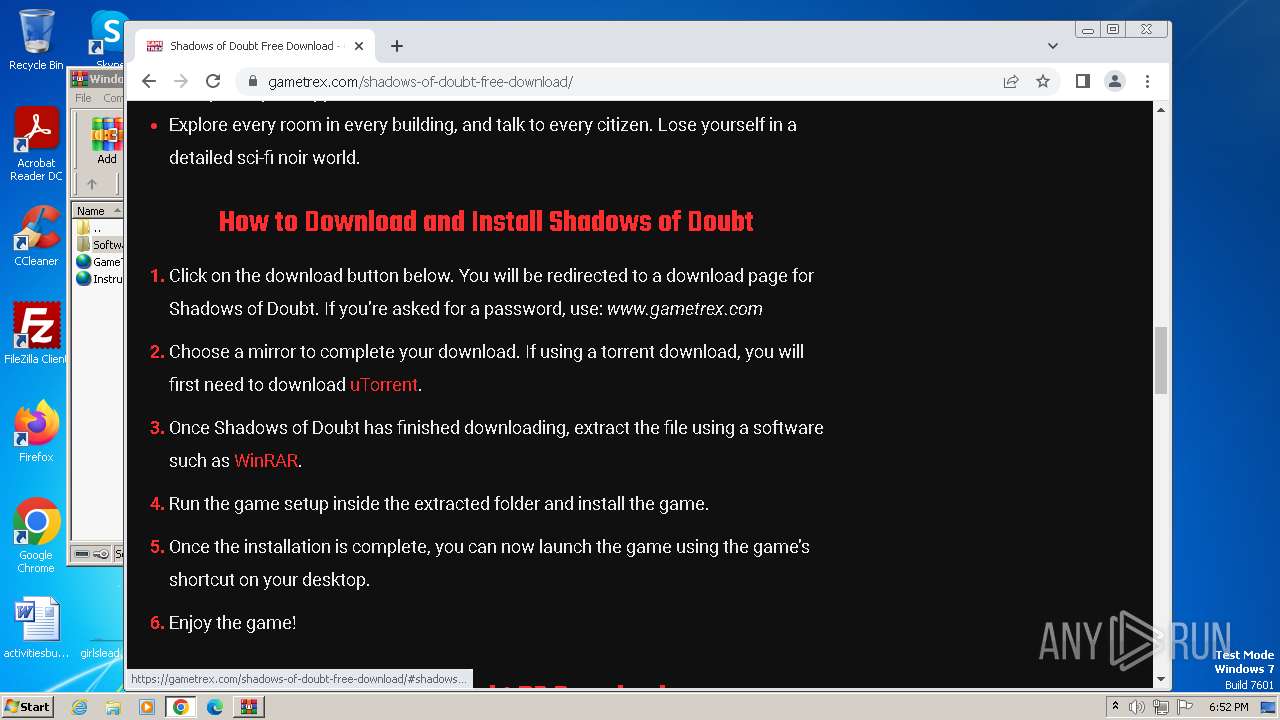Sort WinRAR list by Name column
The height and width of the screenshot is (720, 1280).
point(97,210)
